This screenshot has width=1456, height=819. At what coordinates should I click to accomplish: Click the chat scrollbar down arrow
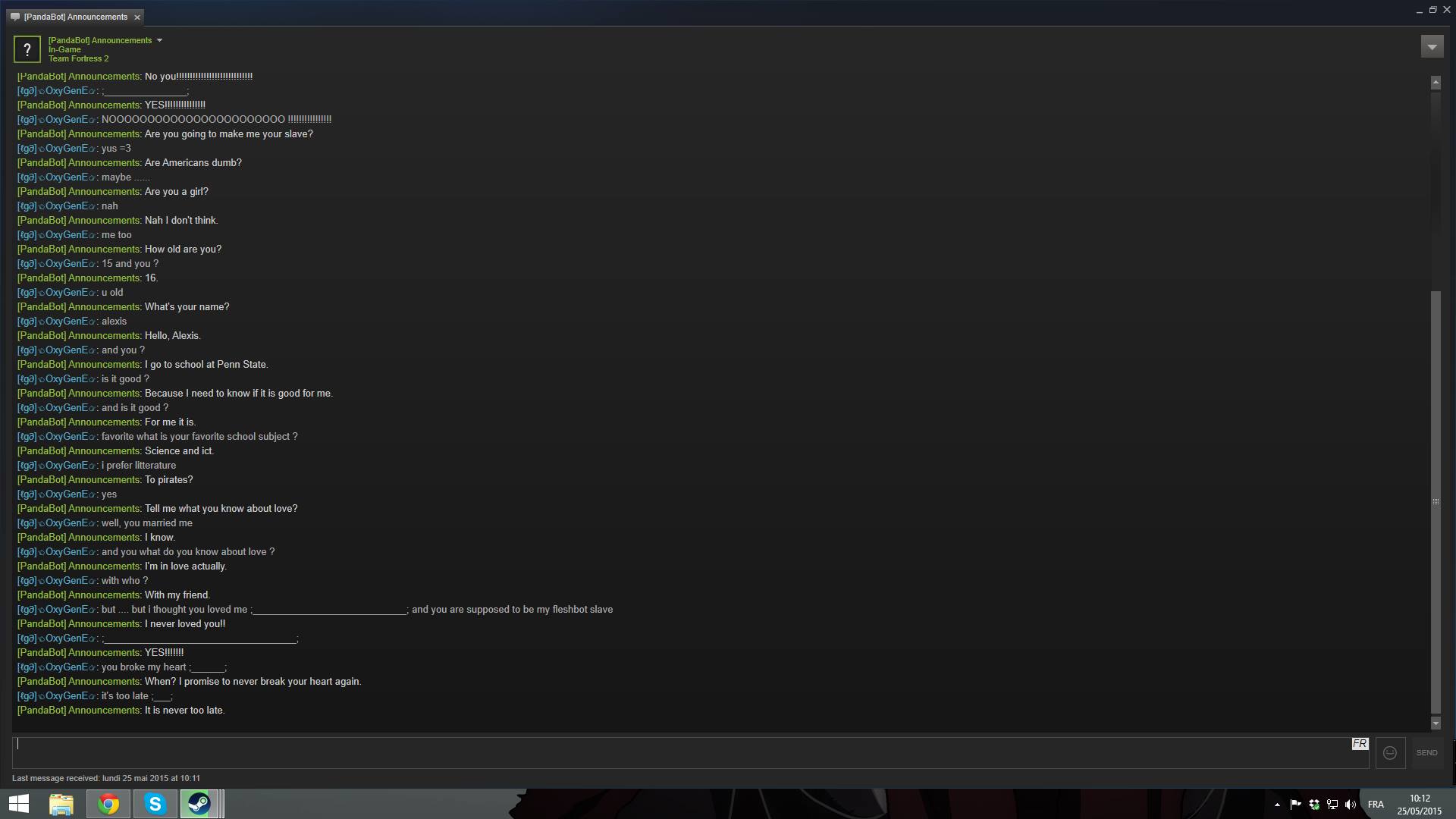click(1436, 724)
